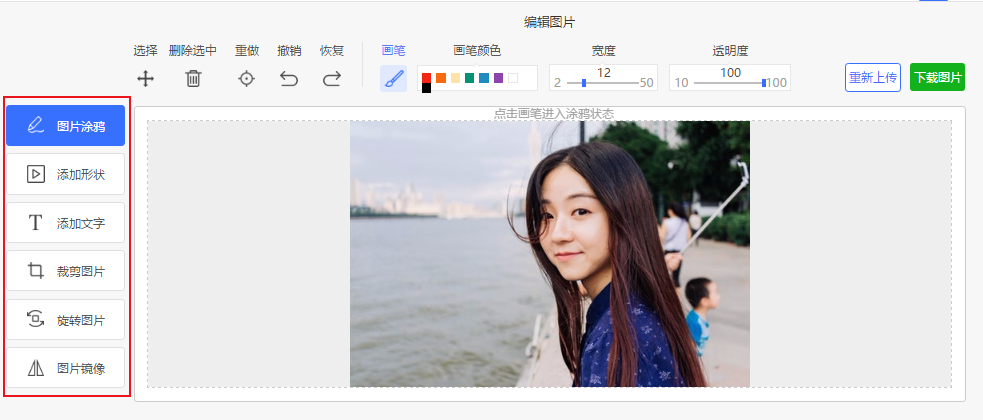Redo with the 恢复 arrow icon

(332, 78)
